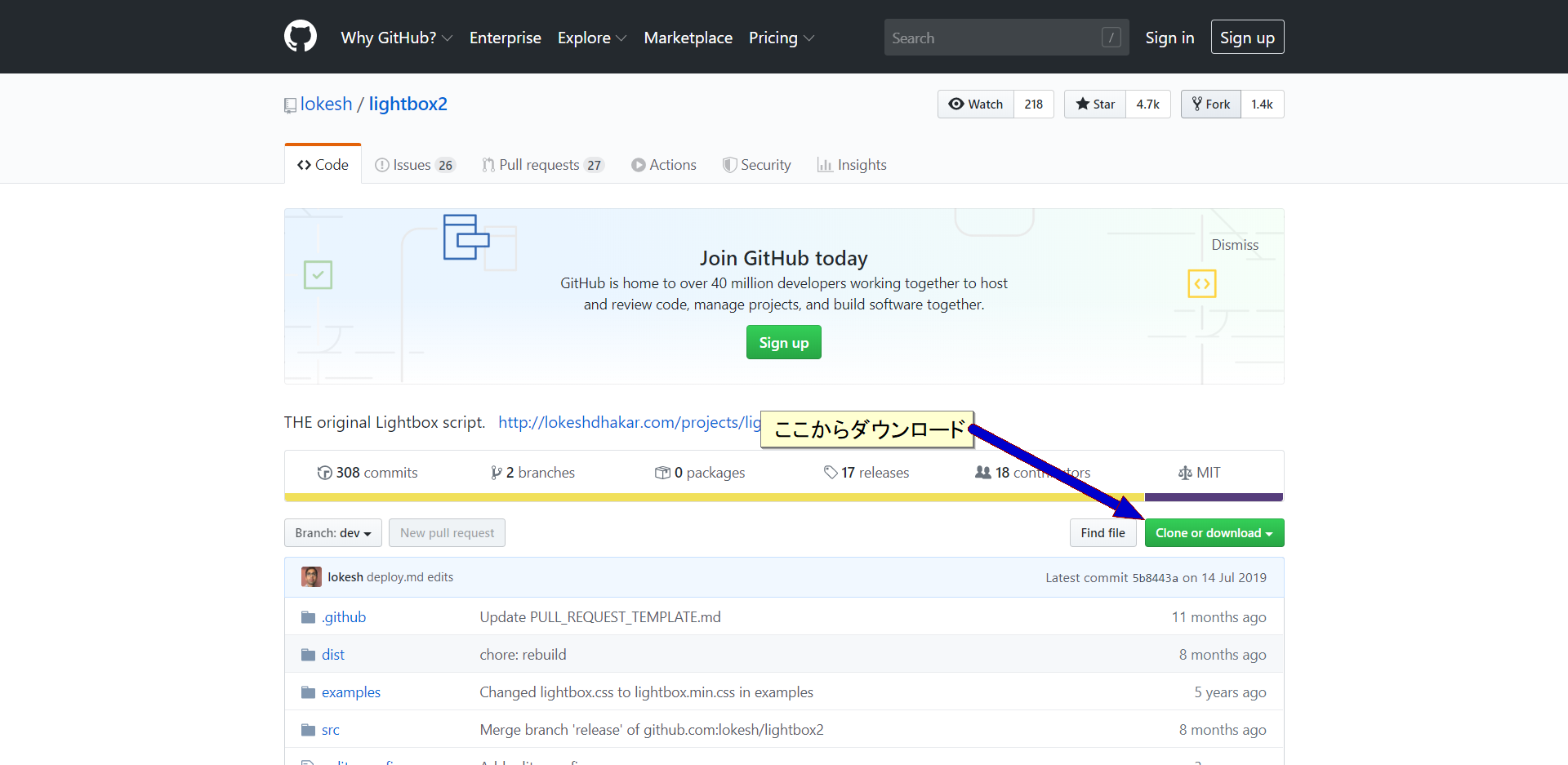Click the repository book icon beside lokesh
Viewport: 1568px width, 765px height.
290,105
